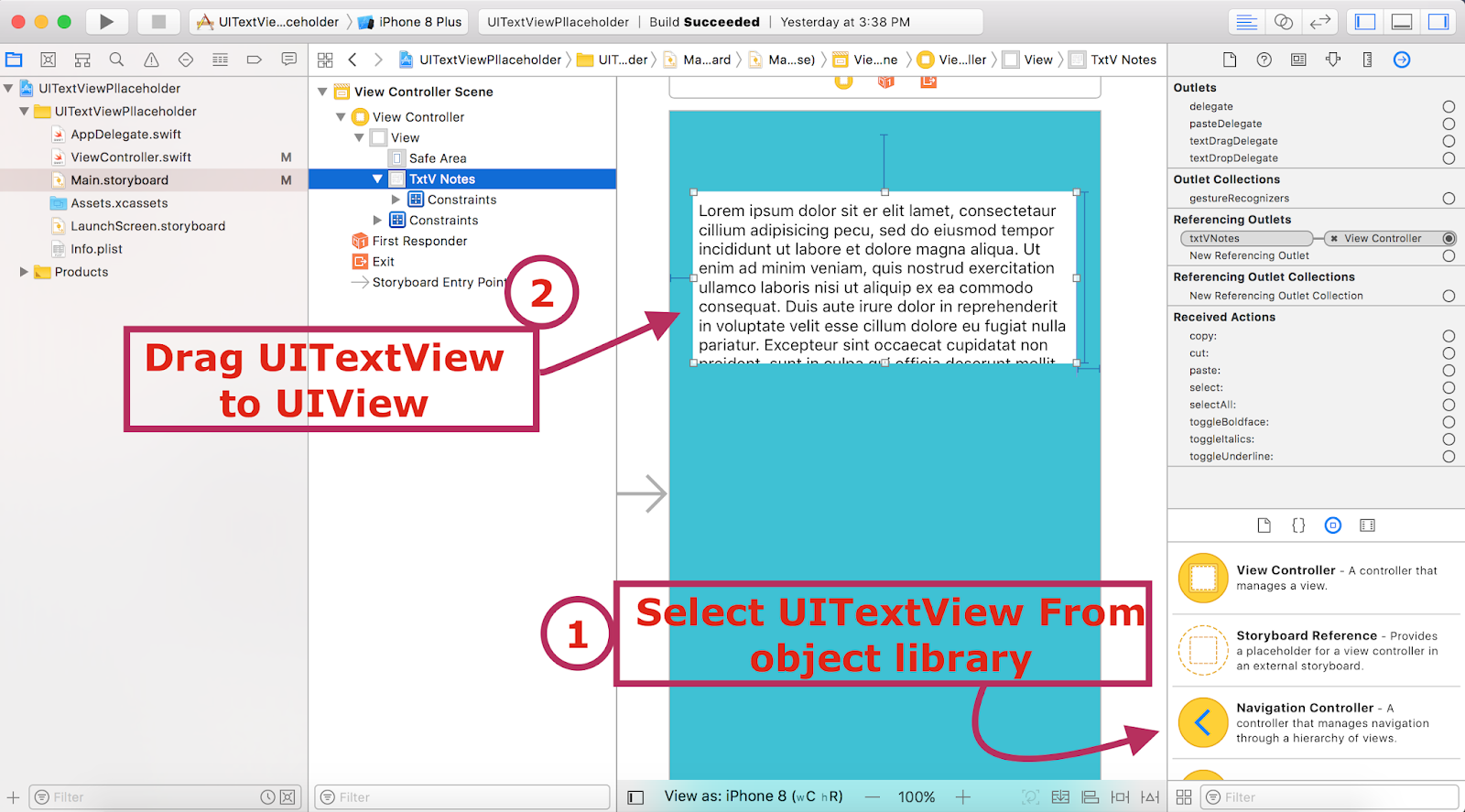Viewport: 1465px width, 812px height.
Task: Open the Add New Constraints menu
Action: pyautogui.click(x=1120, y=797)
